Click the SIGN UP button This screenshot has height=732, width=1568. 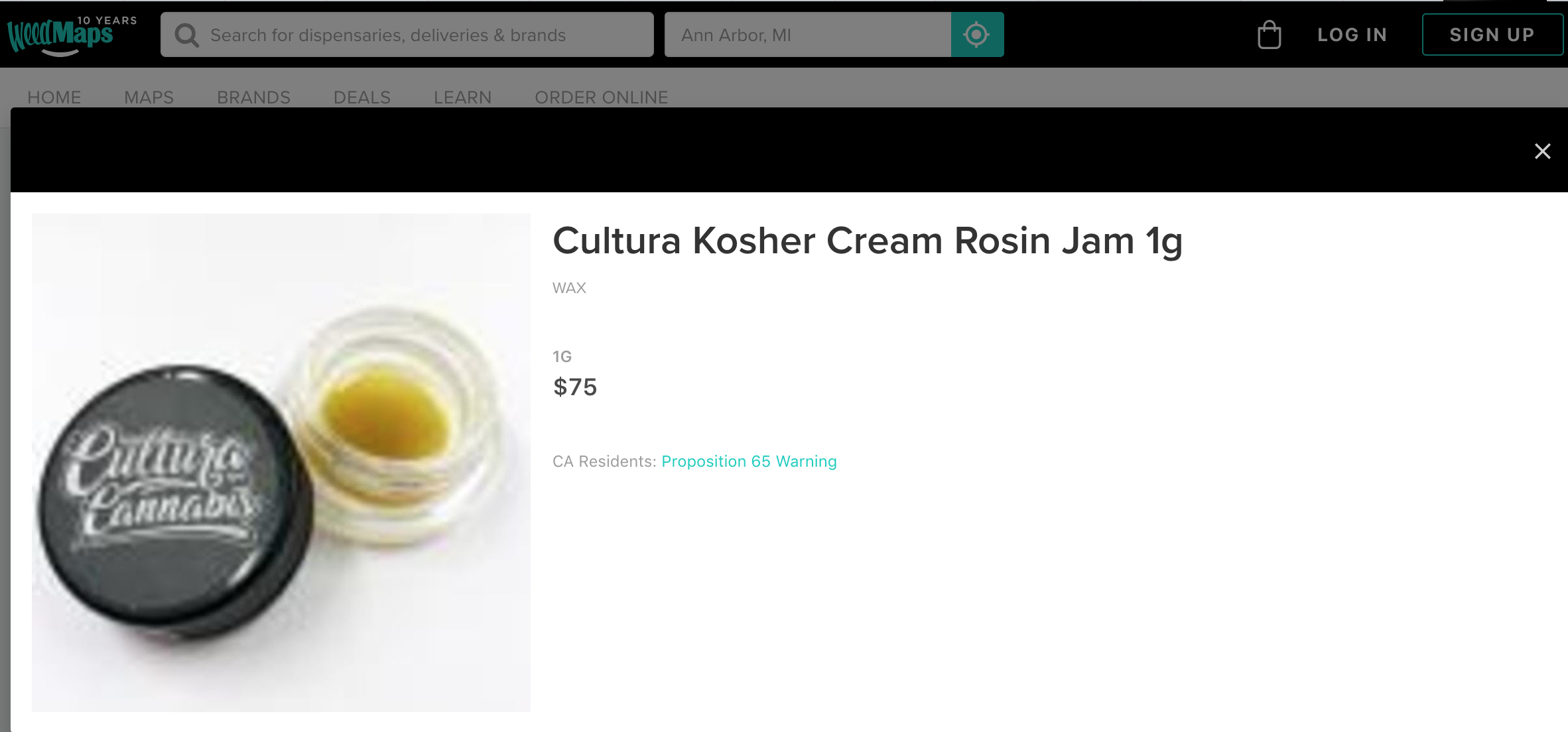tap(1492, 34)
